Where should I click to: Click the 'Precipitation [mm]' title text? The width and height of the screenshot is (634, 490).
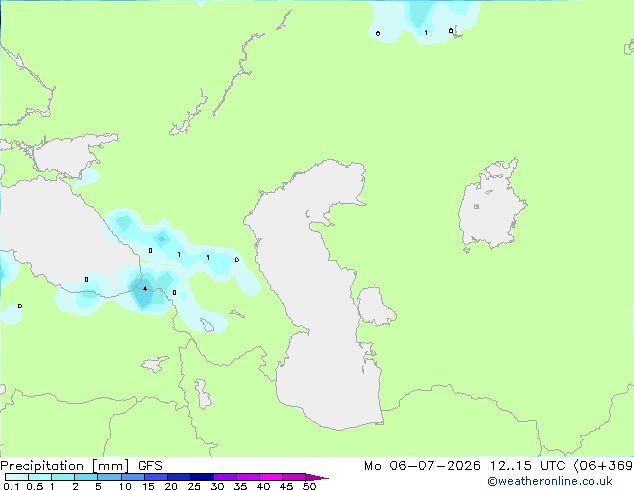tap(65, 466)
